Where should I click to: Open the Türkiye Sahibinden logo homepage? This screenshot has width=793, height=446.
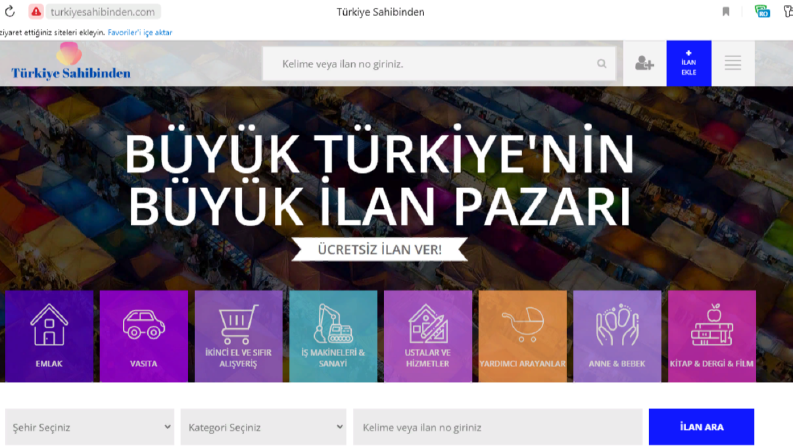(x=71, y=62)
